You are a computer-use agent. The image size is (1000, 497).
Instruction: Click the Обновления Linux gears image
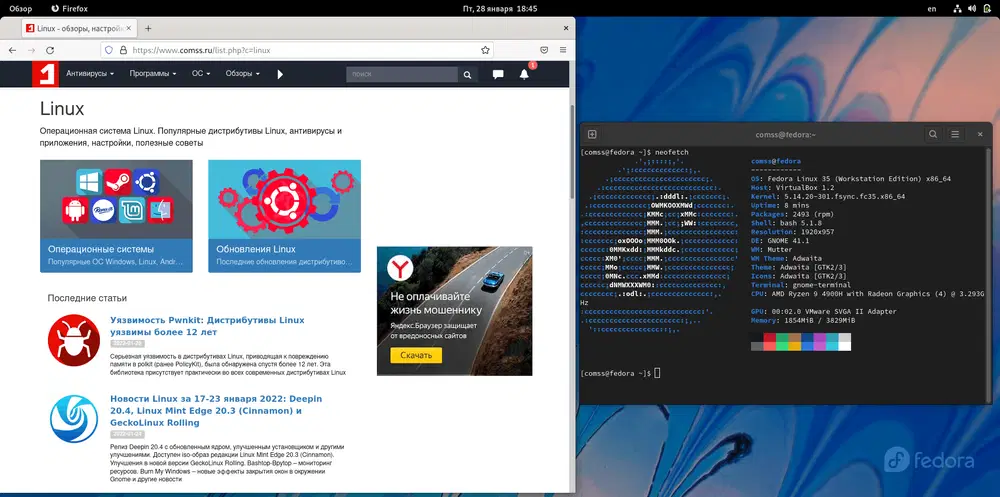(x=284, y=199)
